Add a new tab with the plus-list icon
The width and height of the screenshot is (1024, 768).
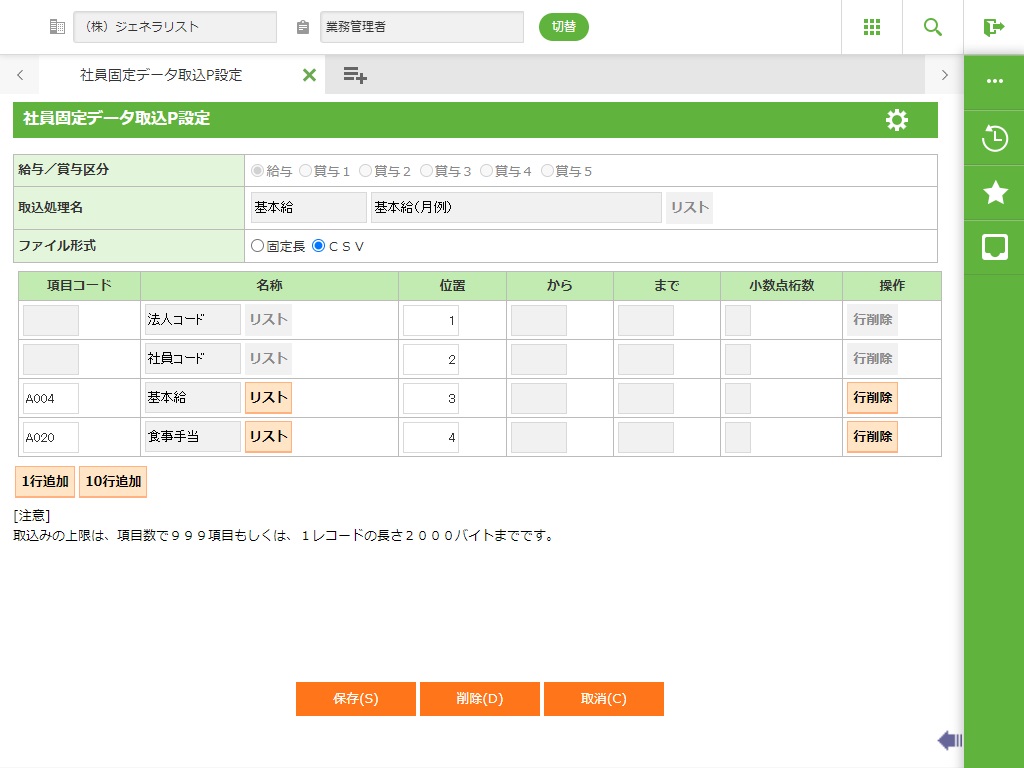354,75
